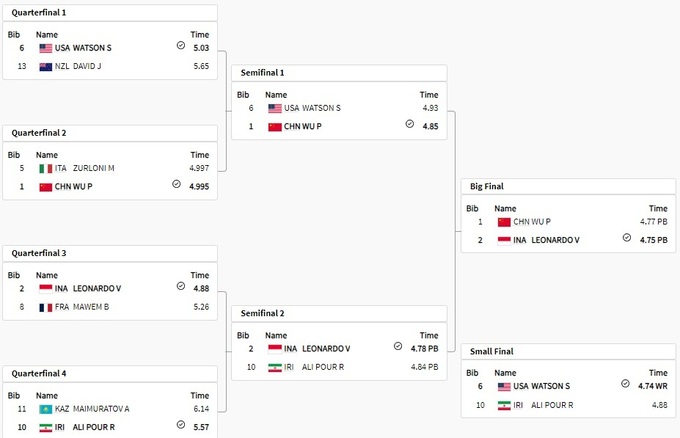The height and width of the screenshot is (438, 680).
Task: Click the Kazakhstan flag beside MAIMURATOV A
Action: click(x=45, y=409)
